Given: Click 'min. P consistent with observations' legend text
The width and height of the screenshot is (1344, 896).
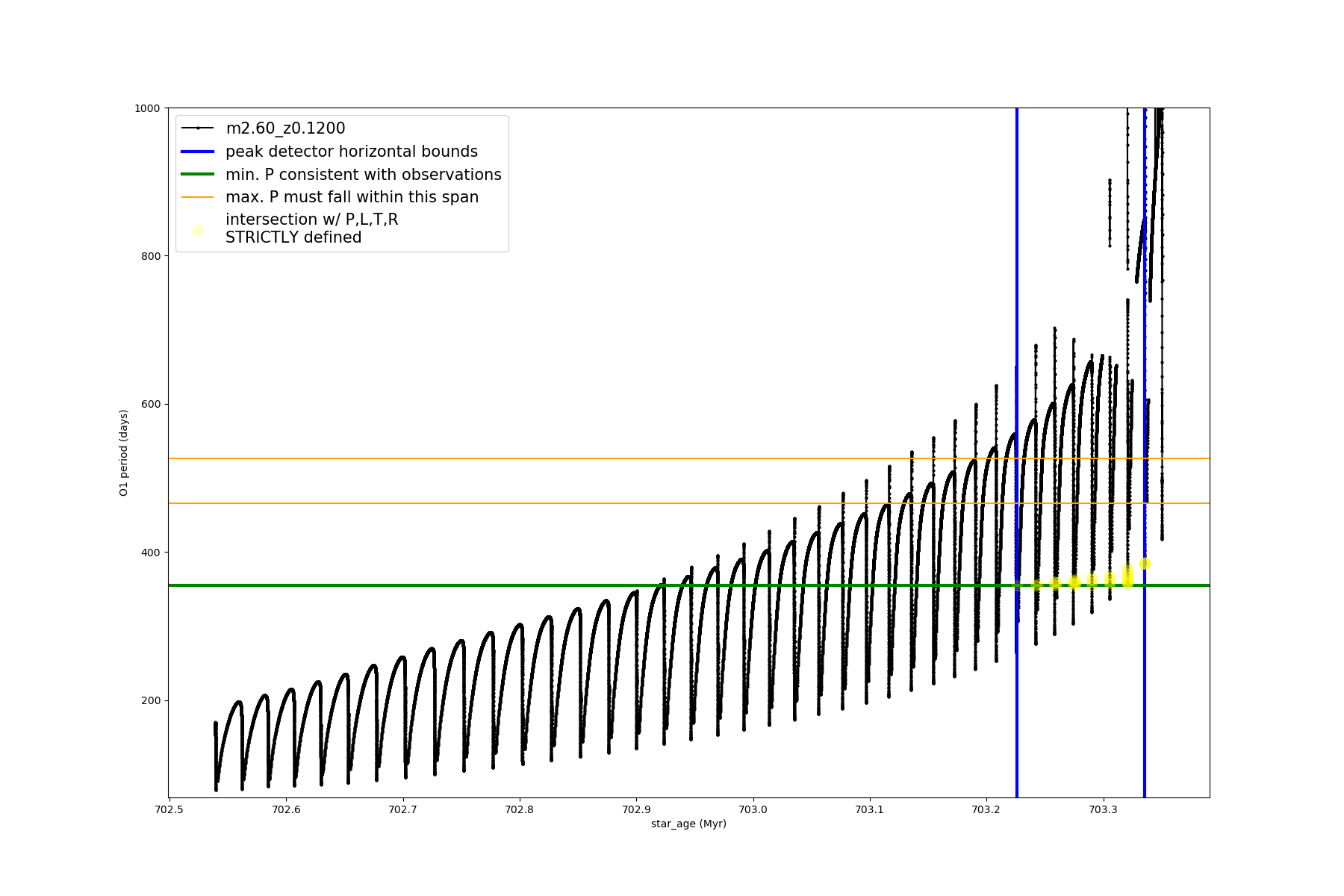Looking at the screenshot, I should 364,175.
